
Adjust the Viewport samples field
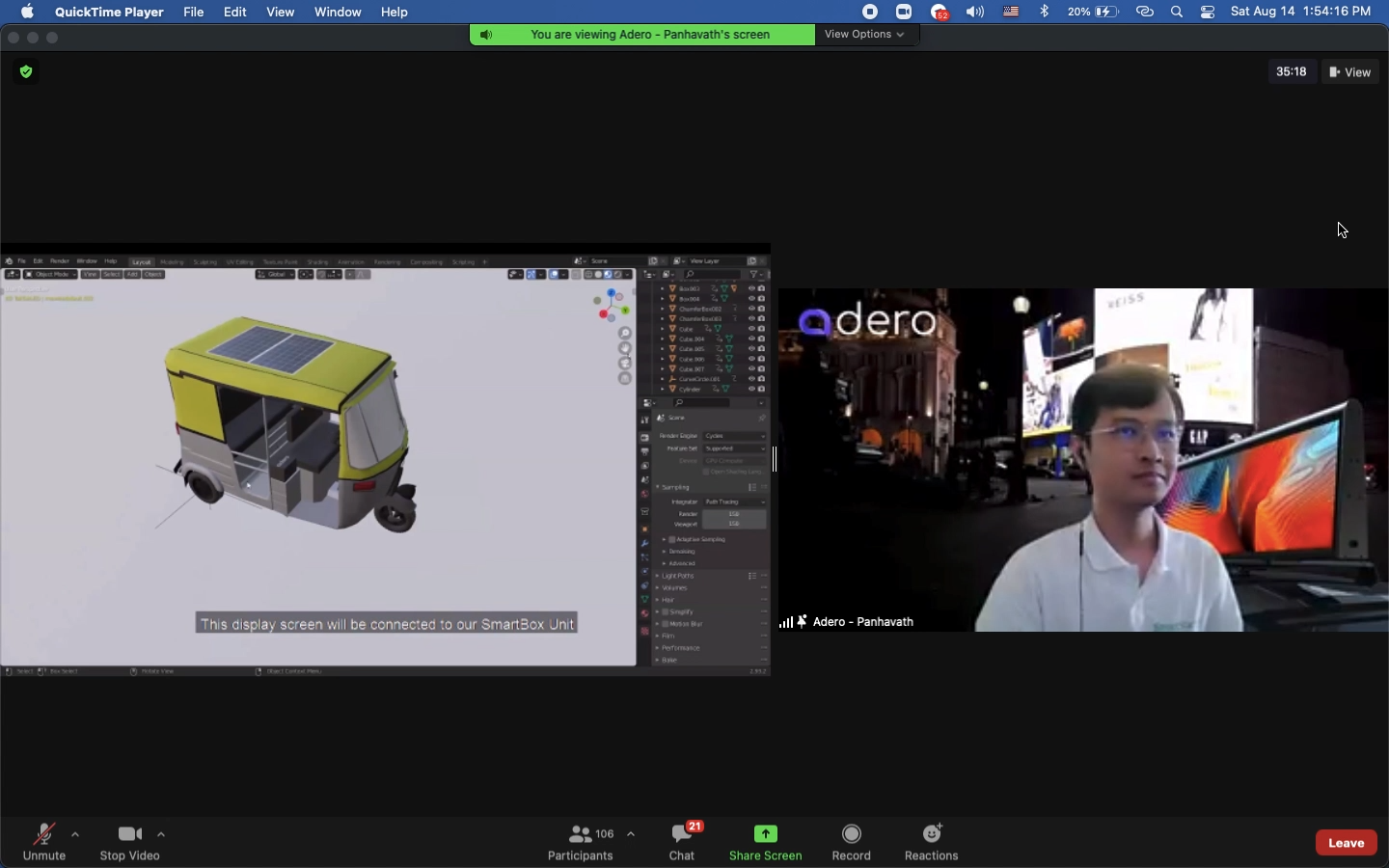coord(734,526)
